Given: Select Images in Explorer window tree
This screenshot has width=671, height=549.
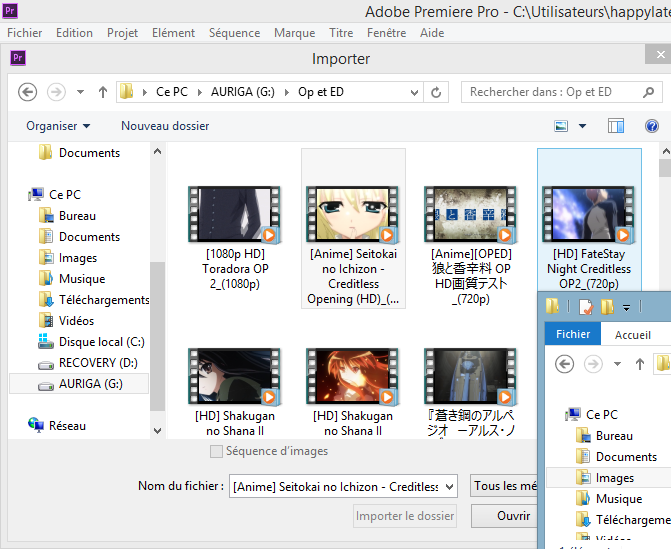Looking at the screenshot, I should tap(615, 478).
